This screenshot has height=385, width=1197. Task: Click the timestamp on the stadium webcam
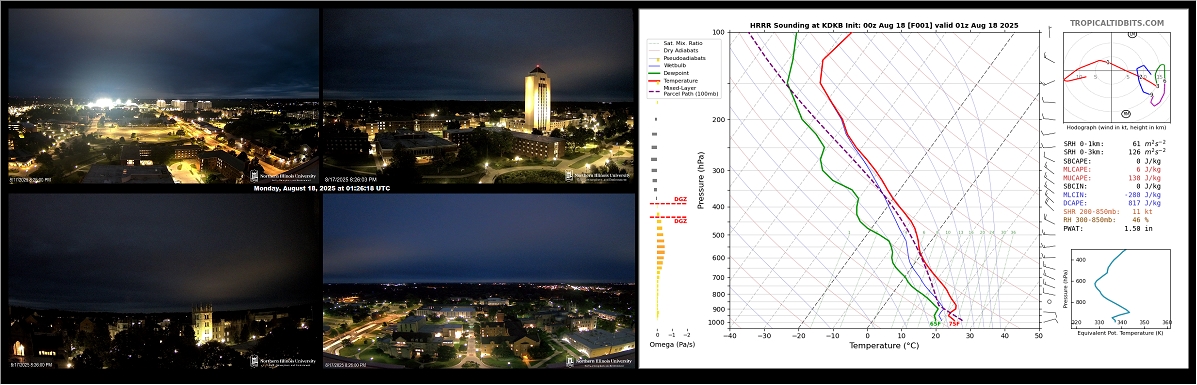point(31,180)
